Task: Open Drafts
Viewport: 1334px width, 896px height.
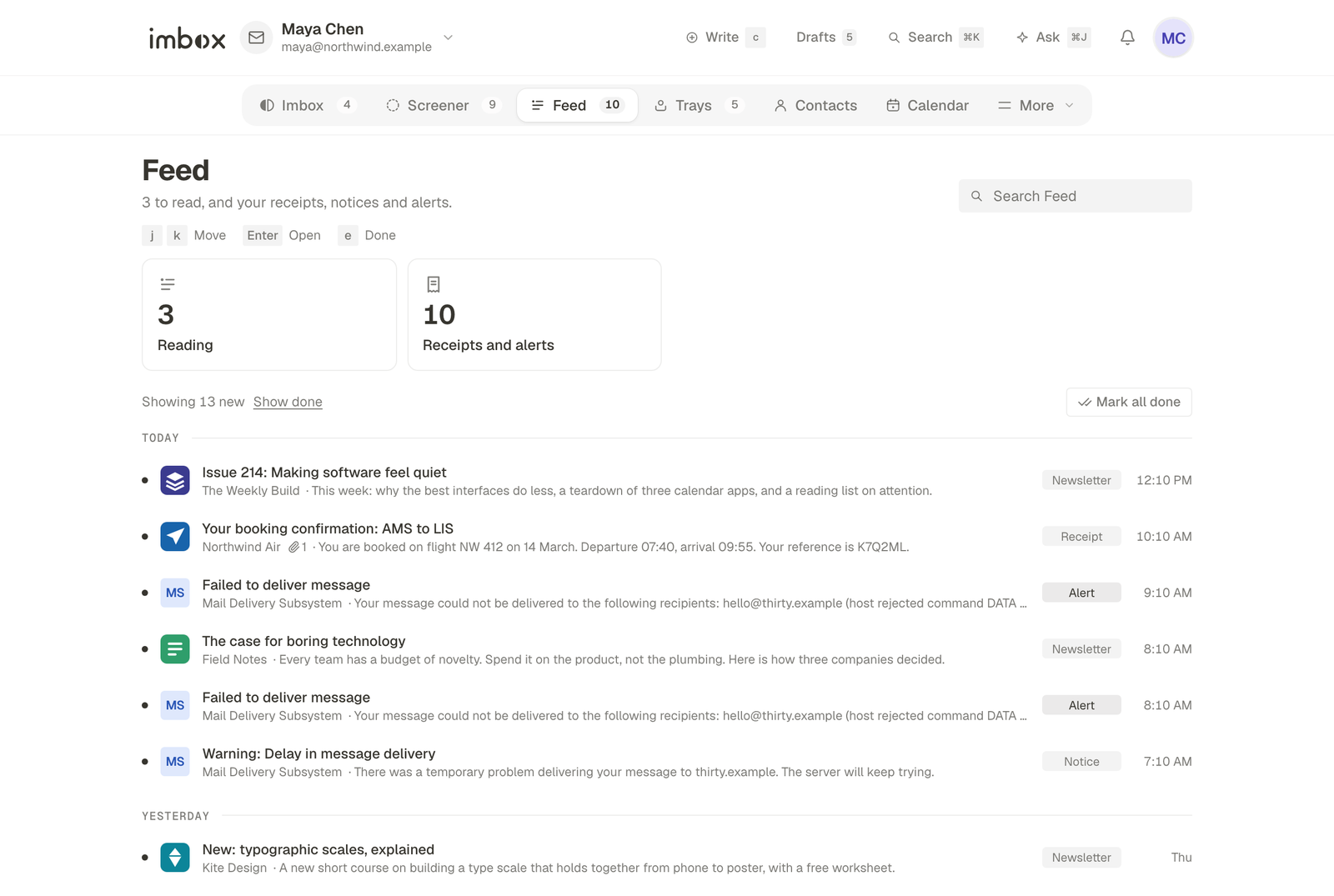Action: (825, 38)
